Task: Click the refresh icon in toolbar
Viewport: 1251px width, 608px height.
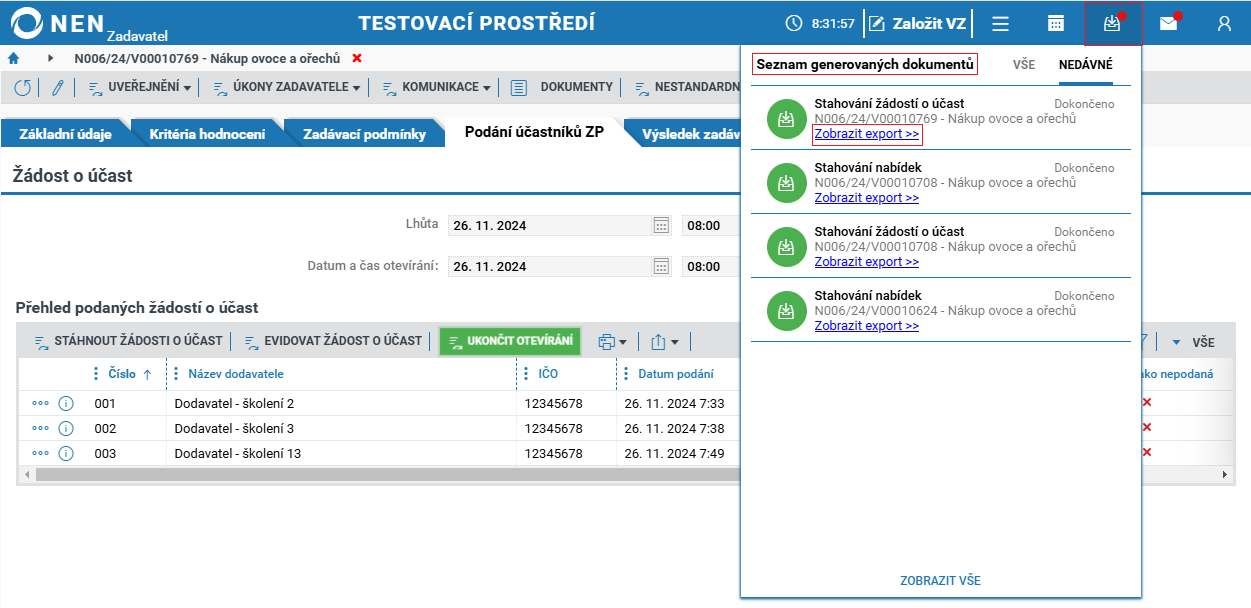Action: click(23, 88)
